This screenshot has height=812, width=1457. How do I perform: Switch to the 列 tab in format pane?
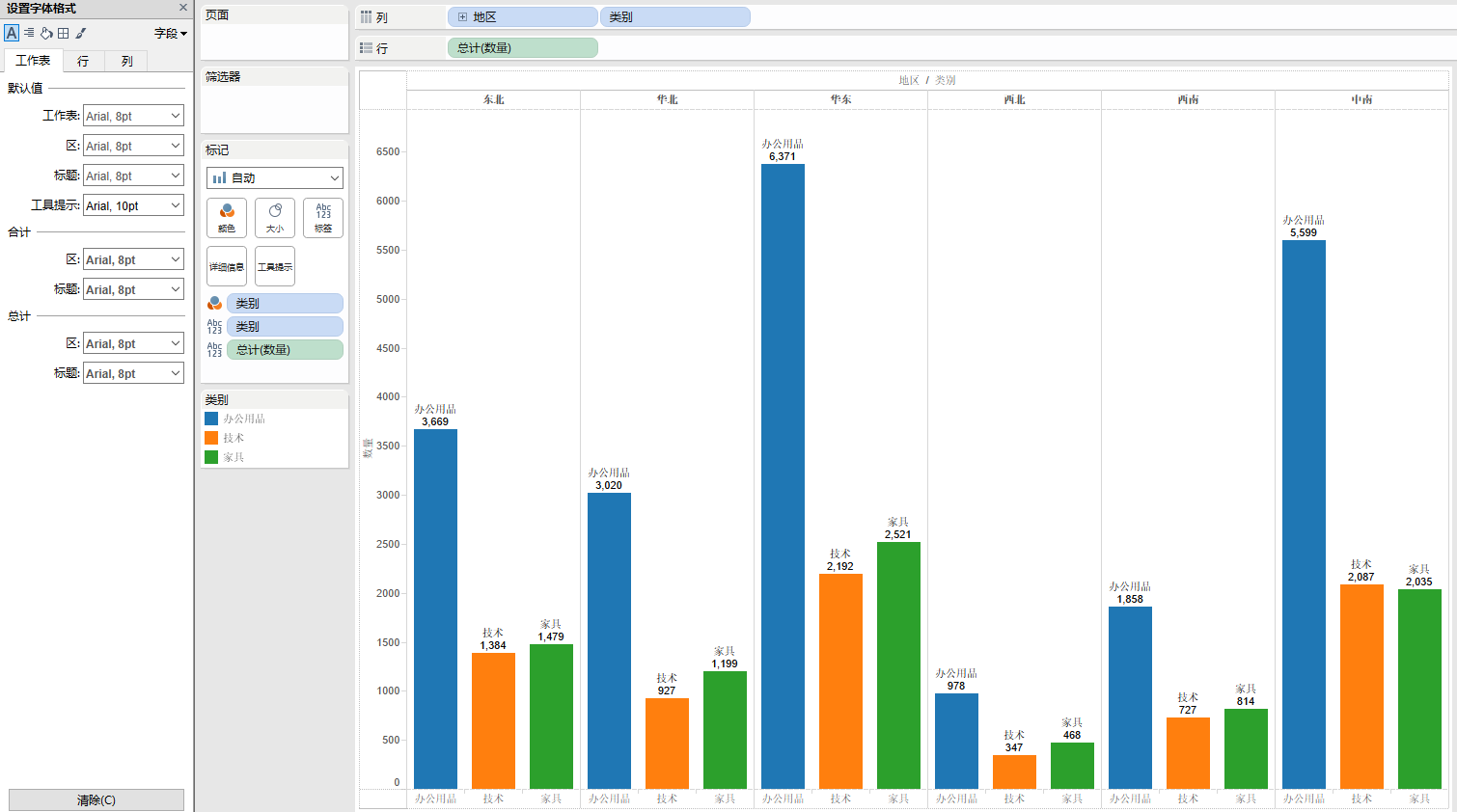(x=126, y=61)
